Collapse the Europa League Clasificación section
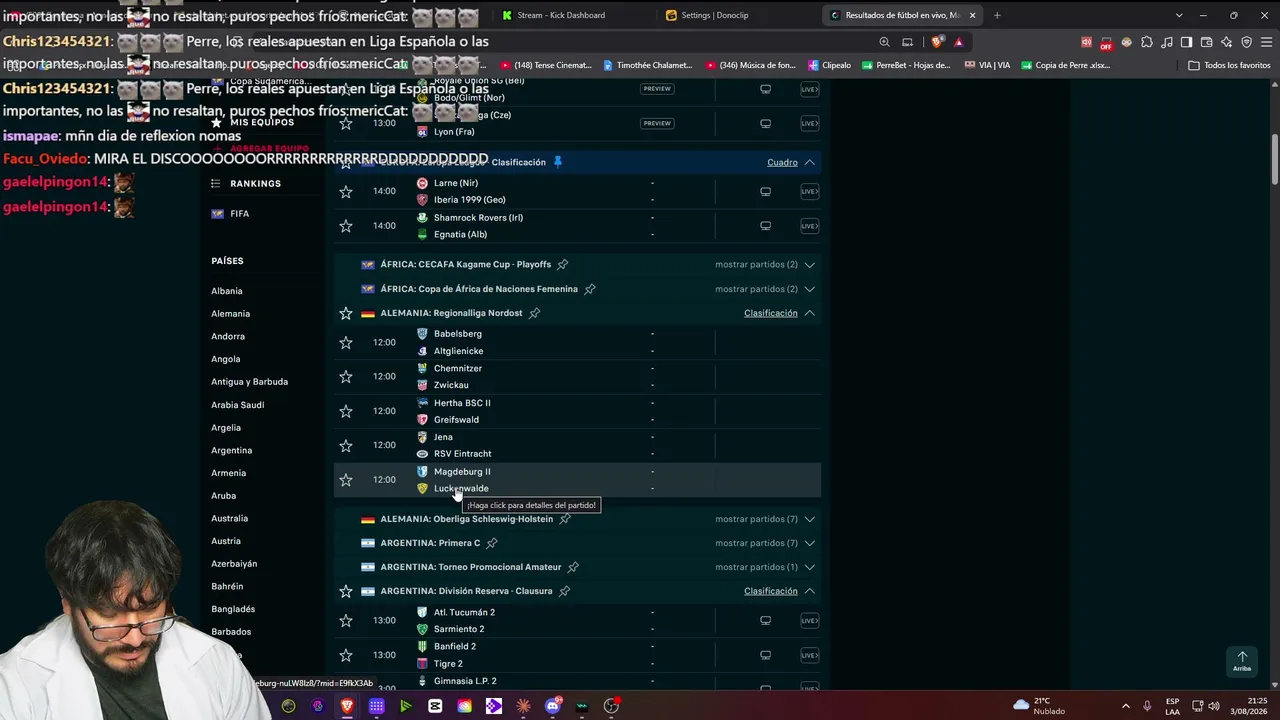1280x720 pixels. coord(810,162)
